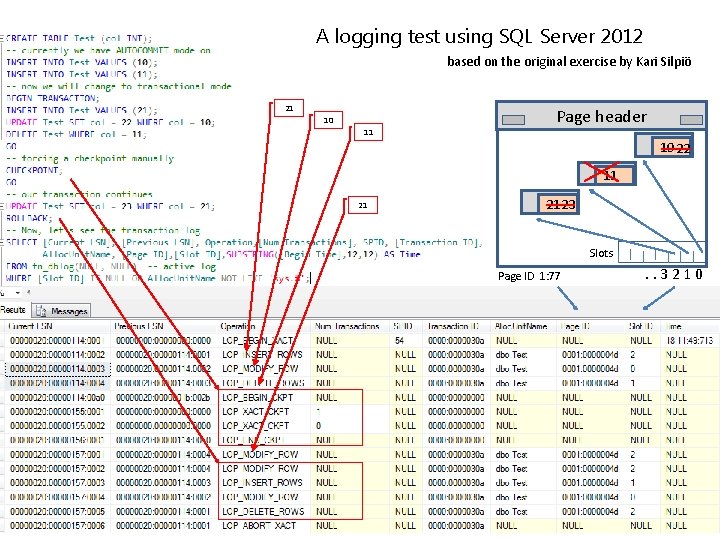The height and width of the screenshot is (540, 720).
Task: Click the BEGIN TRANSACTION; code line
Action: (x=53, y=98)
